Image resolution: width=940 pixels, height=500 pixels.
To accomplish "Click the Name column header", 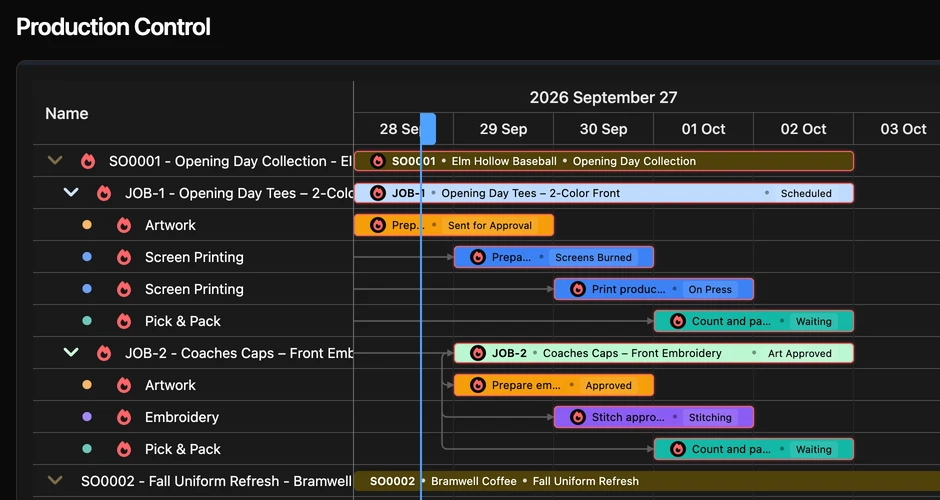I will 67,113.
